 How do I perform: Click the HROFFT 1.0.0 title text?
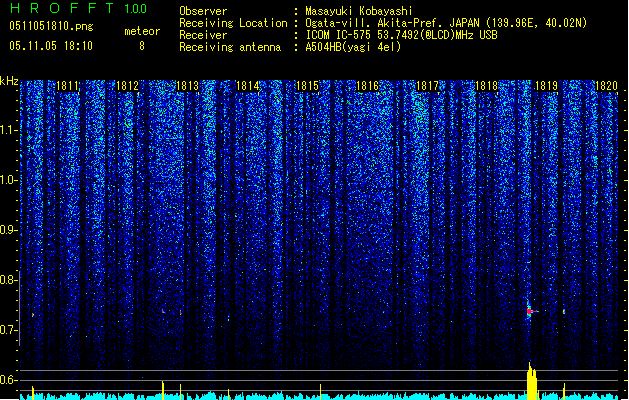79,8
